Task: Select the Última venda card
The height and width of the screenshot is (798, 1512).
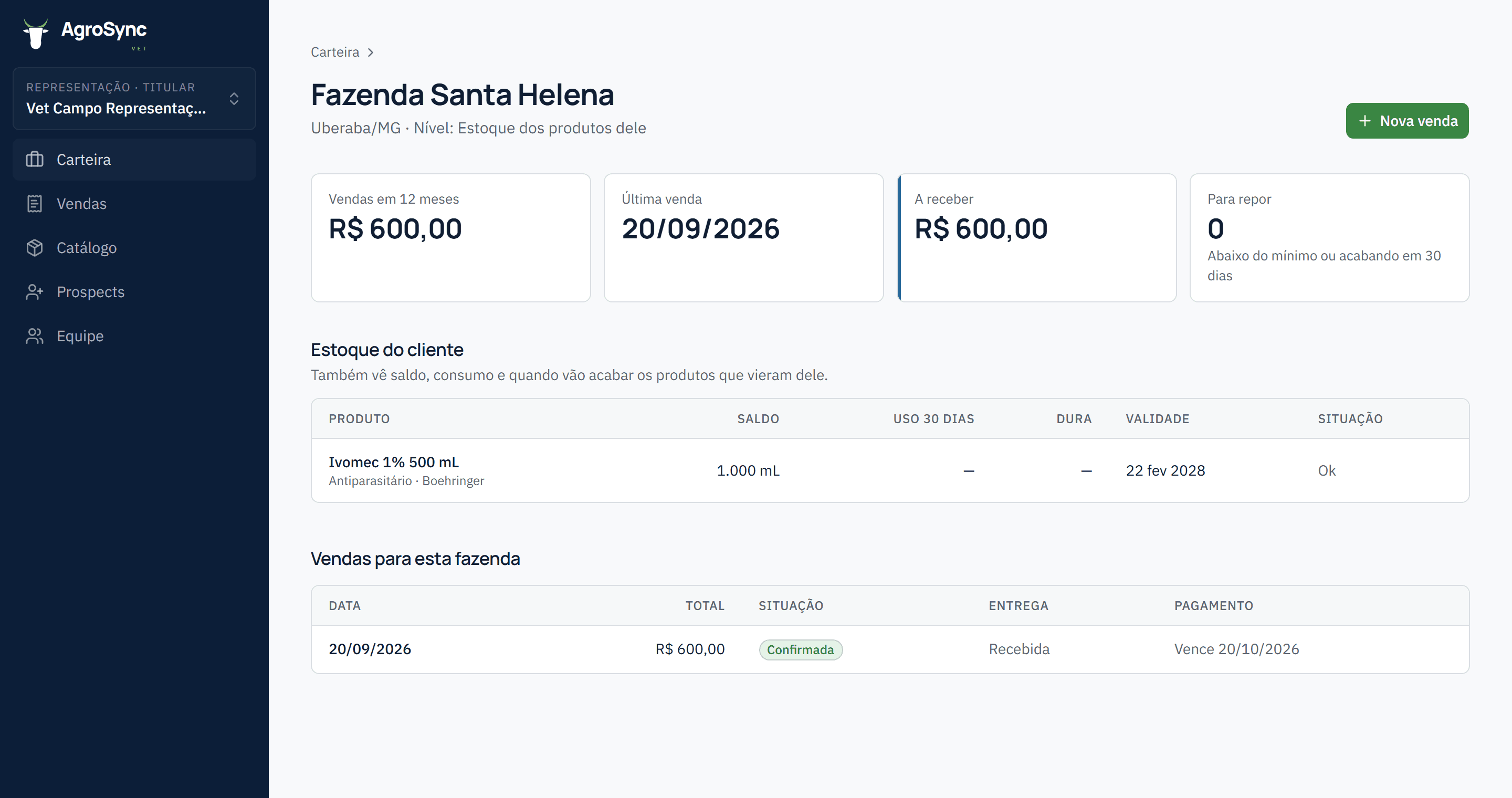Action: point(743,238)
